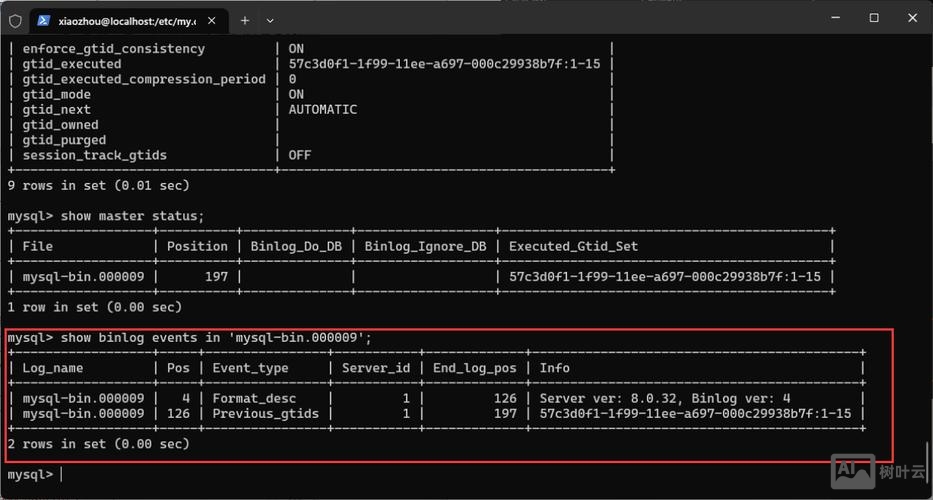Click the Log_name column header
Viewport: 933px width, 500px height.
53,368
